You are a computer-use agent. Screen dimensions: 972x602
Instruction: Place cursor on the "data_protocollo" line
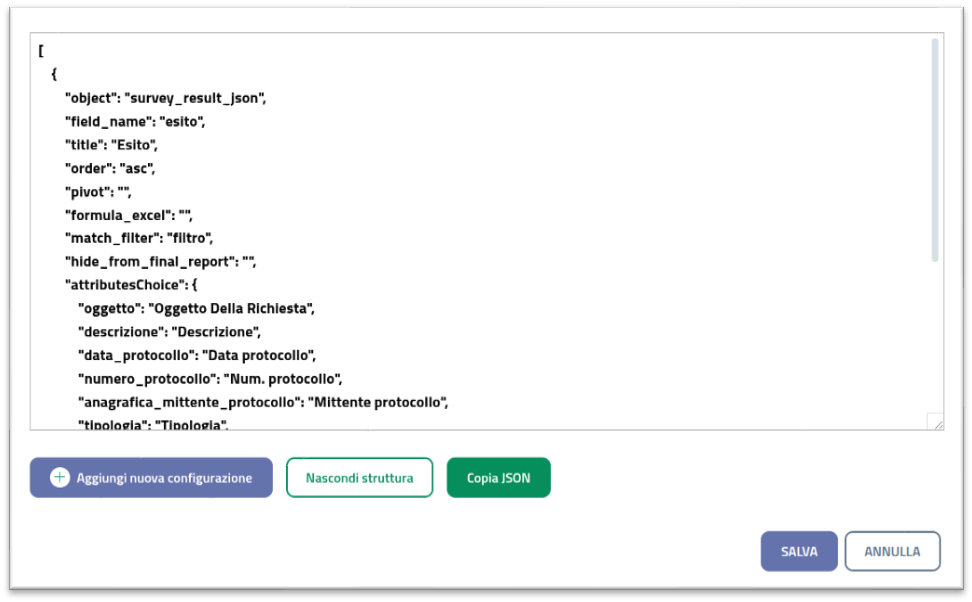(197, 355)
